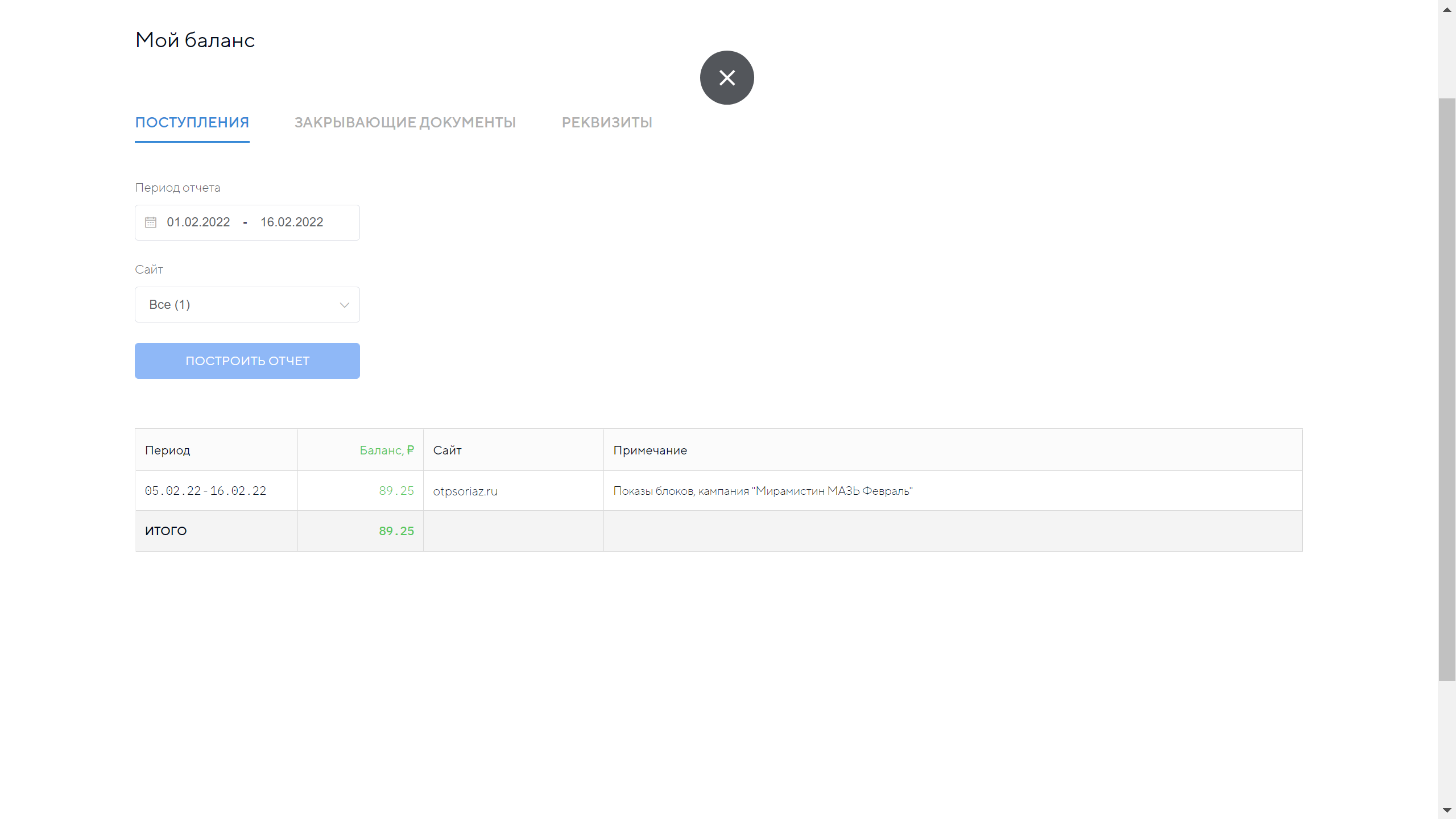Close the balance dialog with X icon
The height and width of the screenshot is (819, 1456).
coord(727,78)
